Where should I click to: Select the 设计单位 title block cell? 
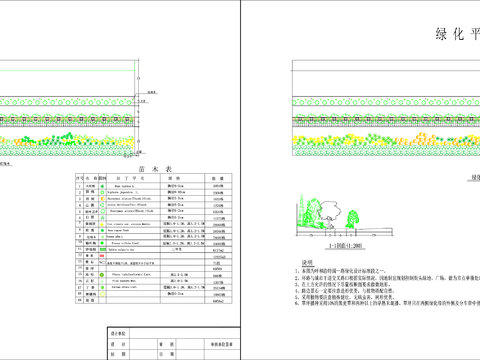coord(118,333)
